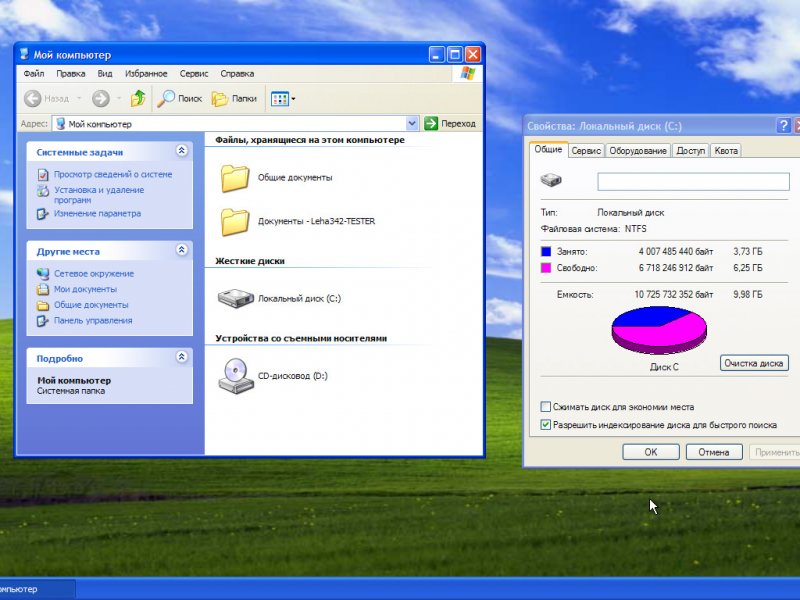
Task: Open Forward button history dropdown arrow
Action: [x=118, y=98]
